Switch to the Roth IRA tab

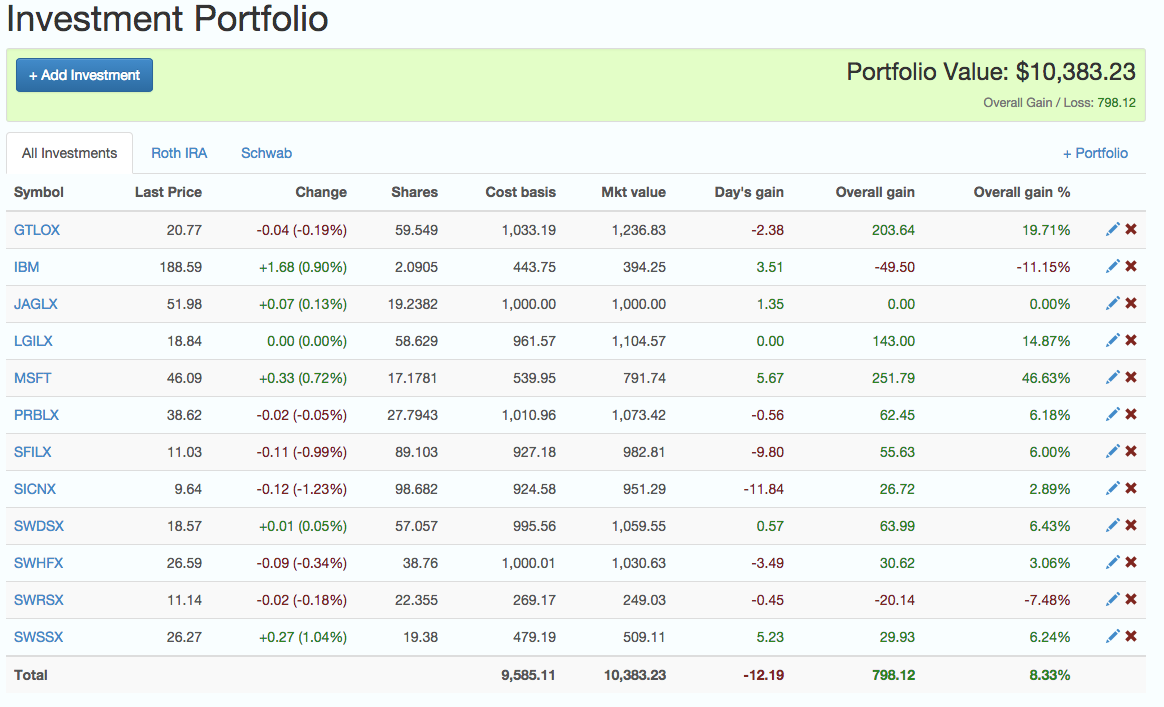pyautogui.click(x=179, y=153)
